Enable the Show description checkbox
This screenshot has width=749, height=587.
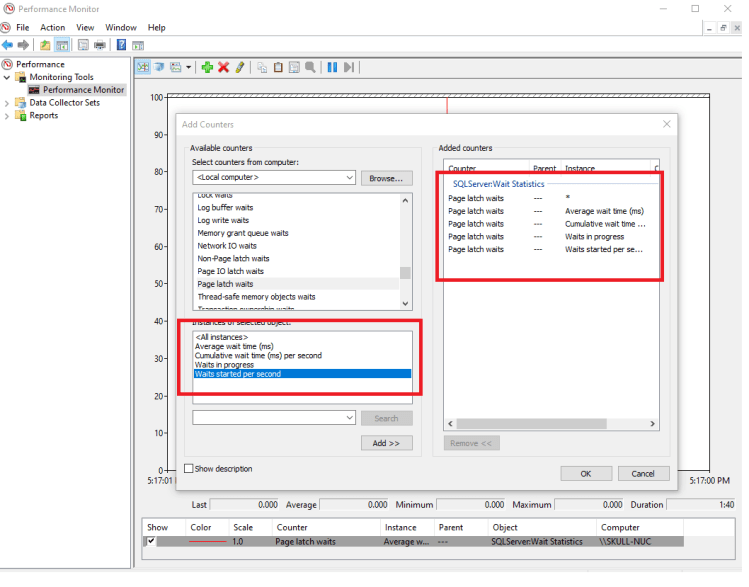[x=189, y=468]
